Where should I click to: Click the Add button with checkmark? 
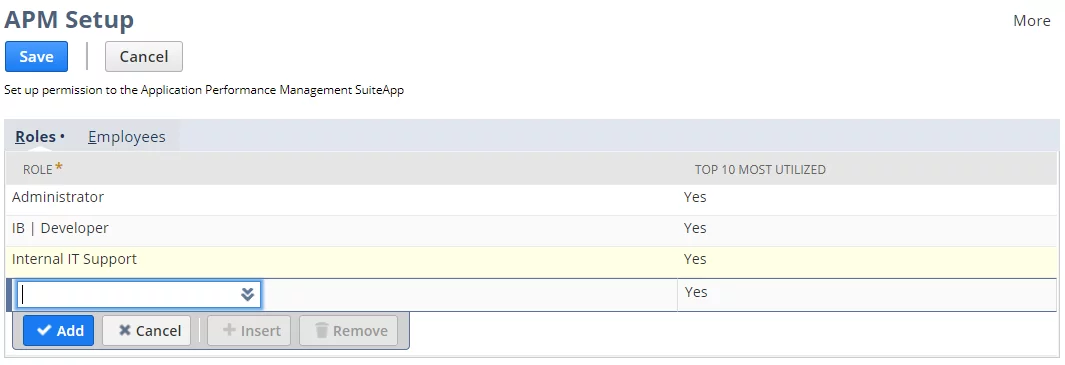[x=58, y=330]
